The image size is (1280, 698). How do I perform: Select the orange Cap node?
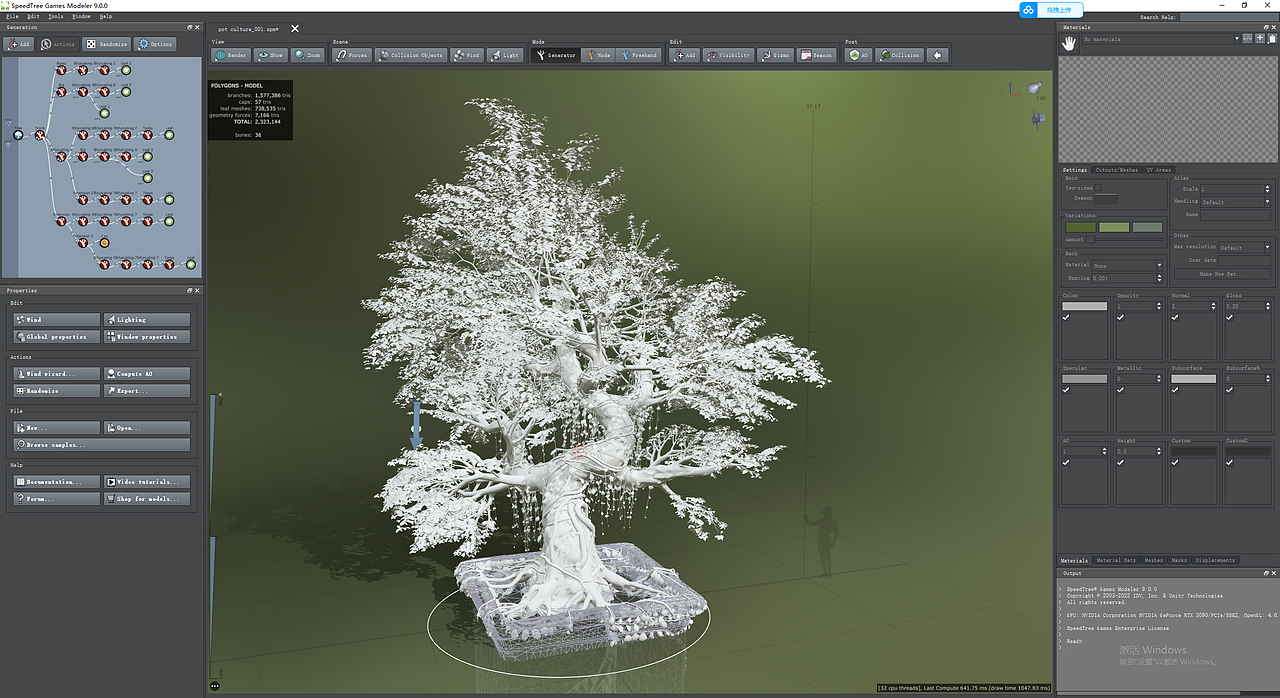pyautogui.click(x=104, y=243)
